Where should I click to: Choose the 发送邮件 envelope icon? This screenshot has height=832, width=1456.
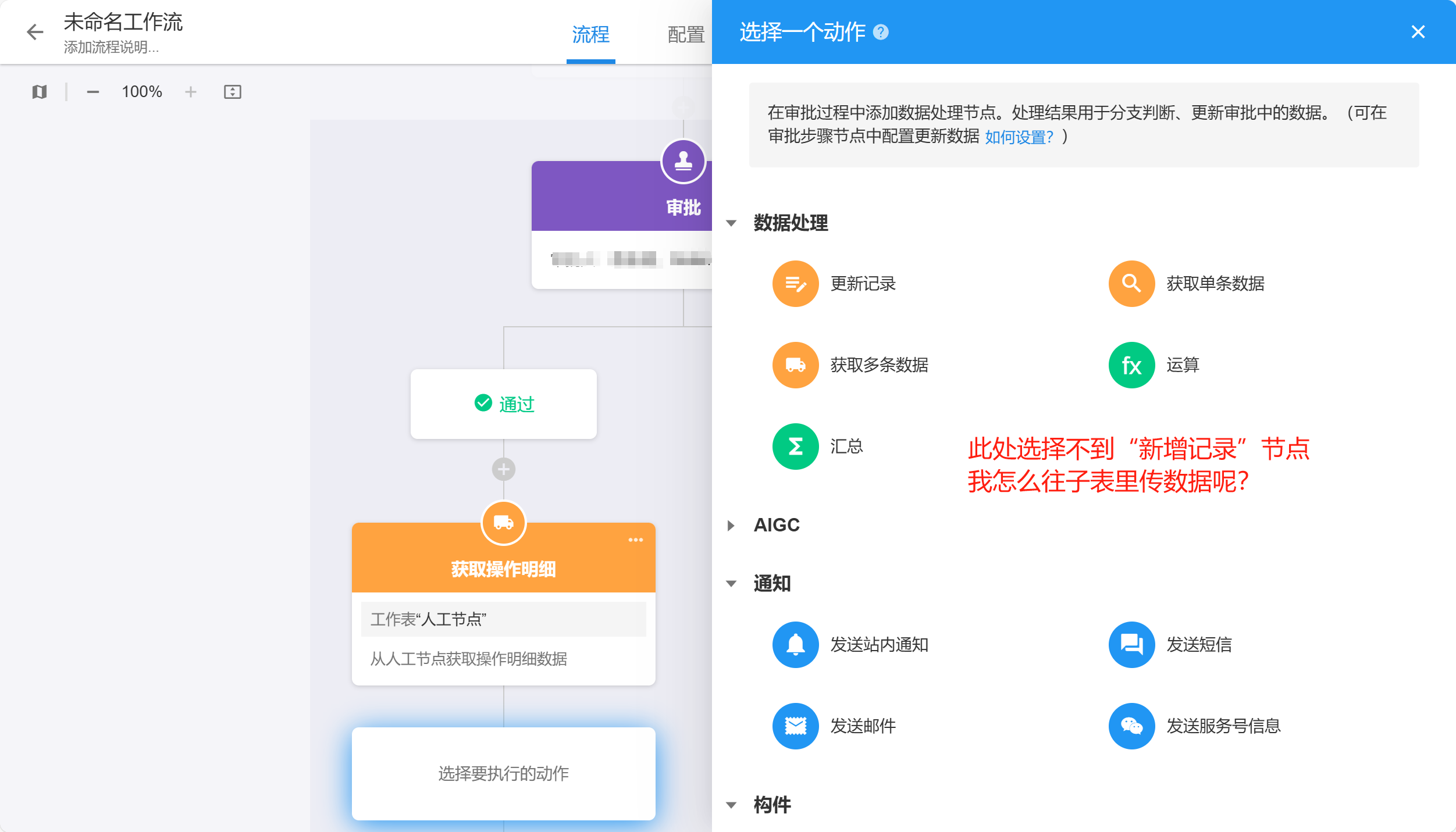(x=795, y=726)
